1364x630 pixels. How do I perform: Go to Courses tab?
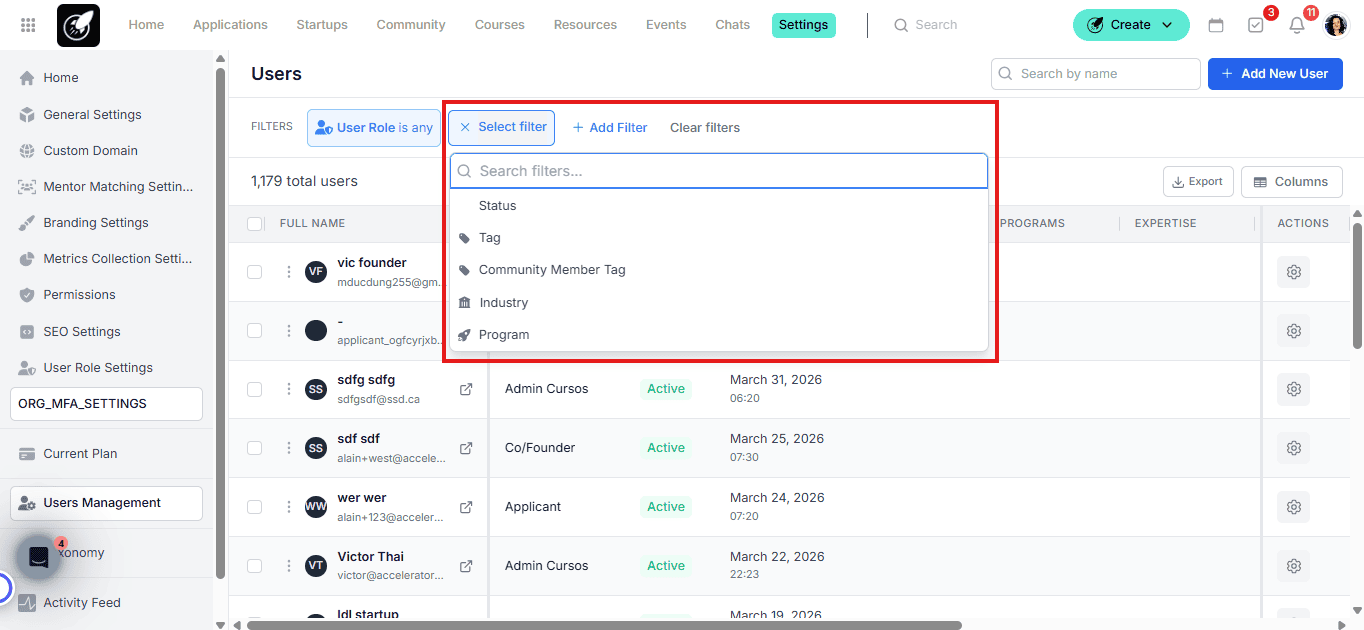click(500, 25)
